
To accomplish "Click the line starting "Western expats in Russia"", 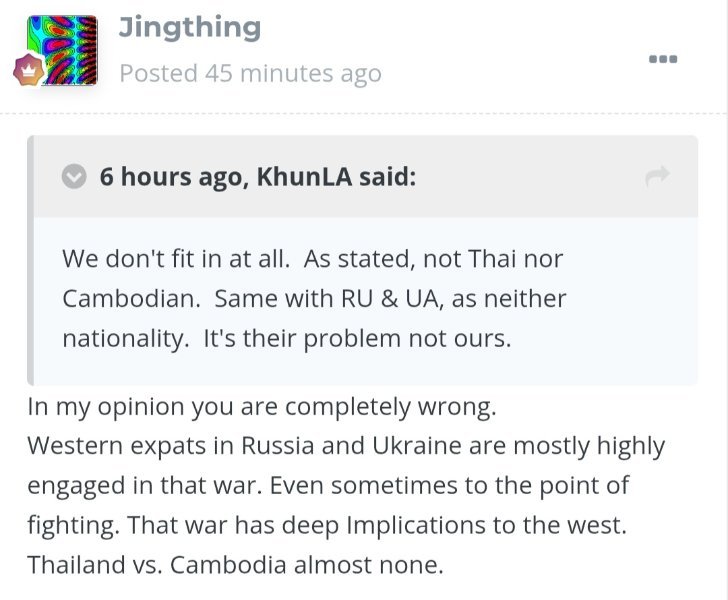I will tap(346, 447).
